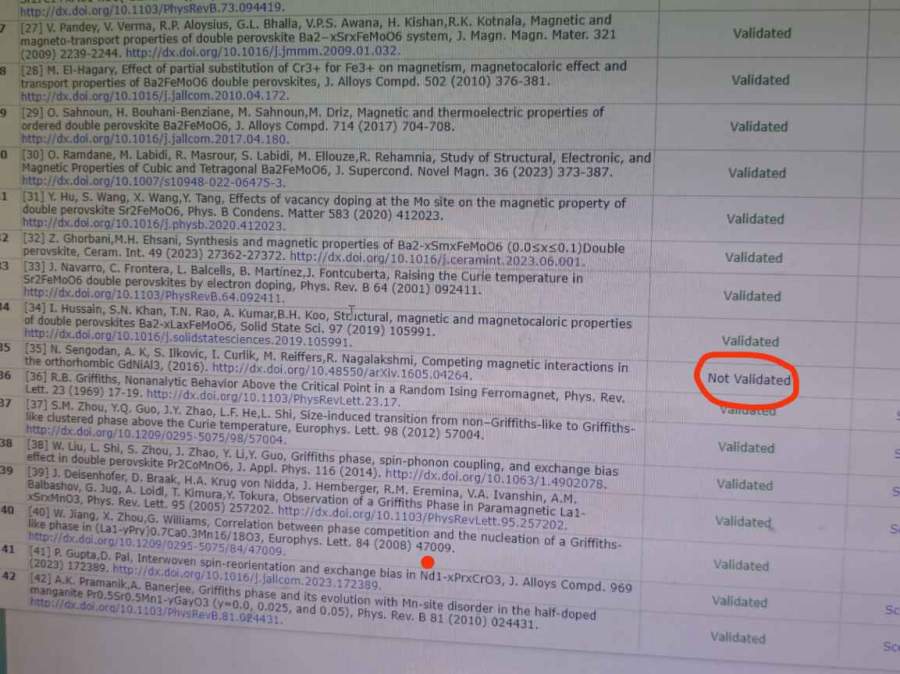Click reference text '[34] I. Hussain, S.N. Khan'

tap(94, 309)
